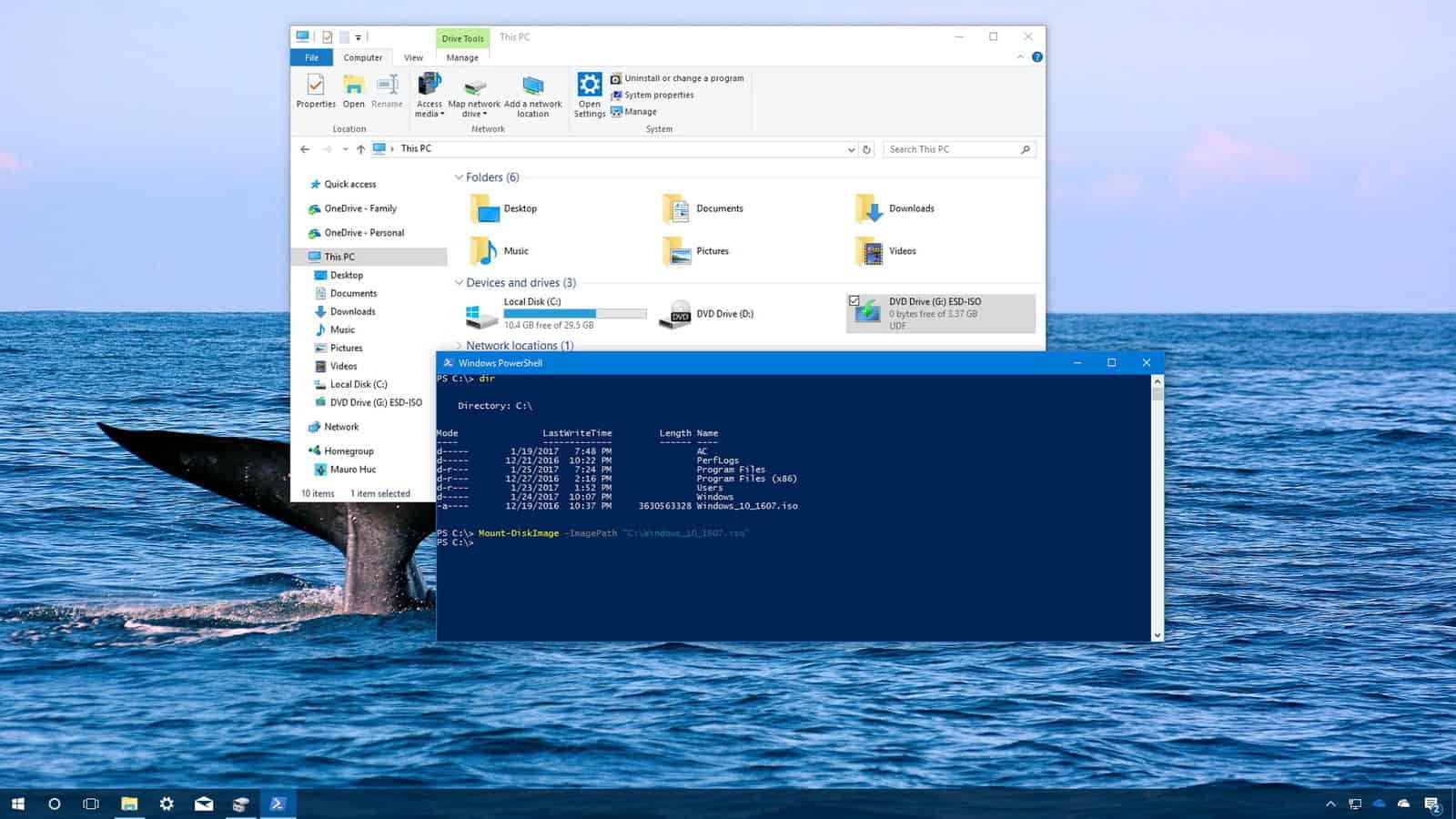Open the Recent locations dropdown arrow
Viewport: 1456px width, 819px height.
[345, 149]
